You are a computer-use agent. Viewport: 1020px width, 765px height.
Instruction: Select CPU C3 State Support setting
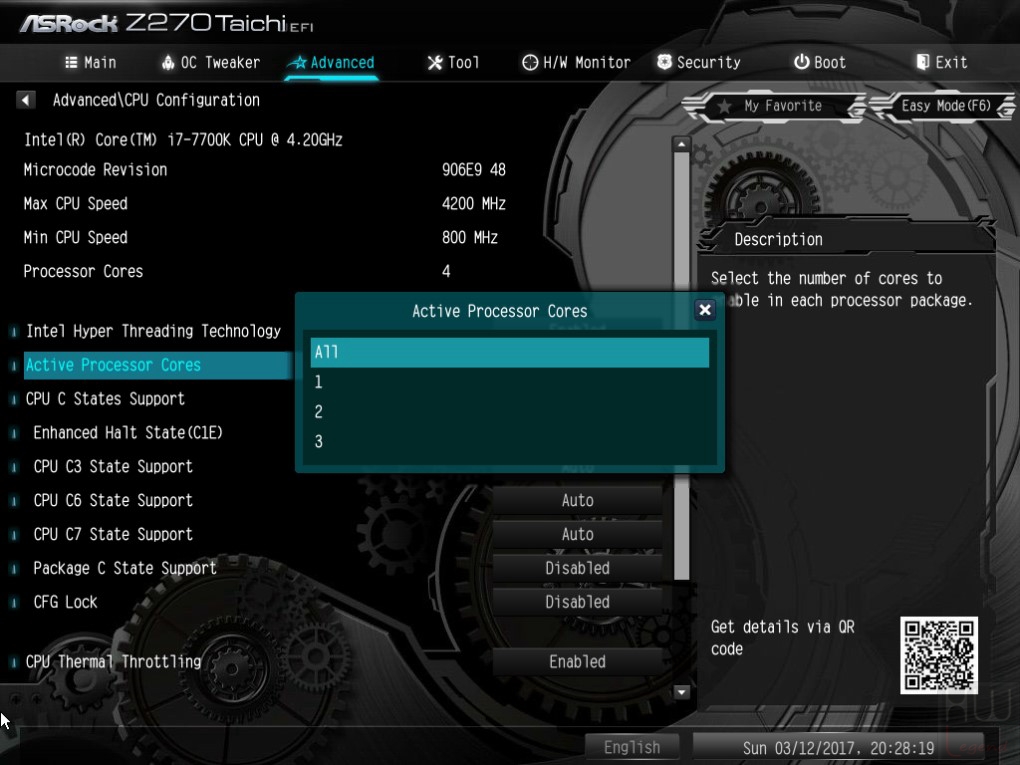point(113,466)
